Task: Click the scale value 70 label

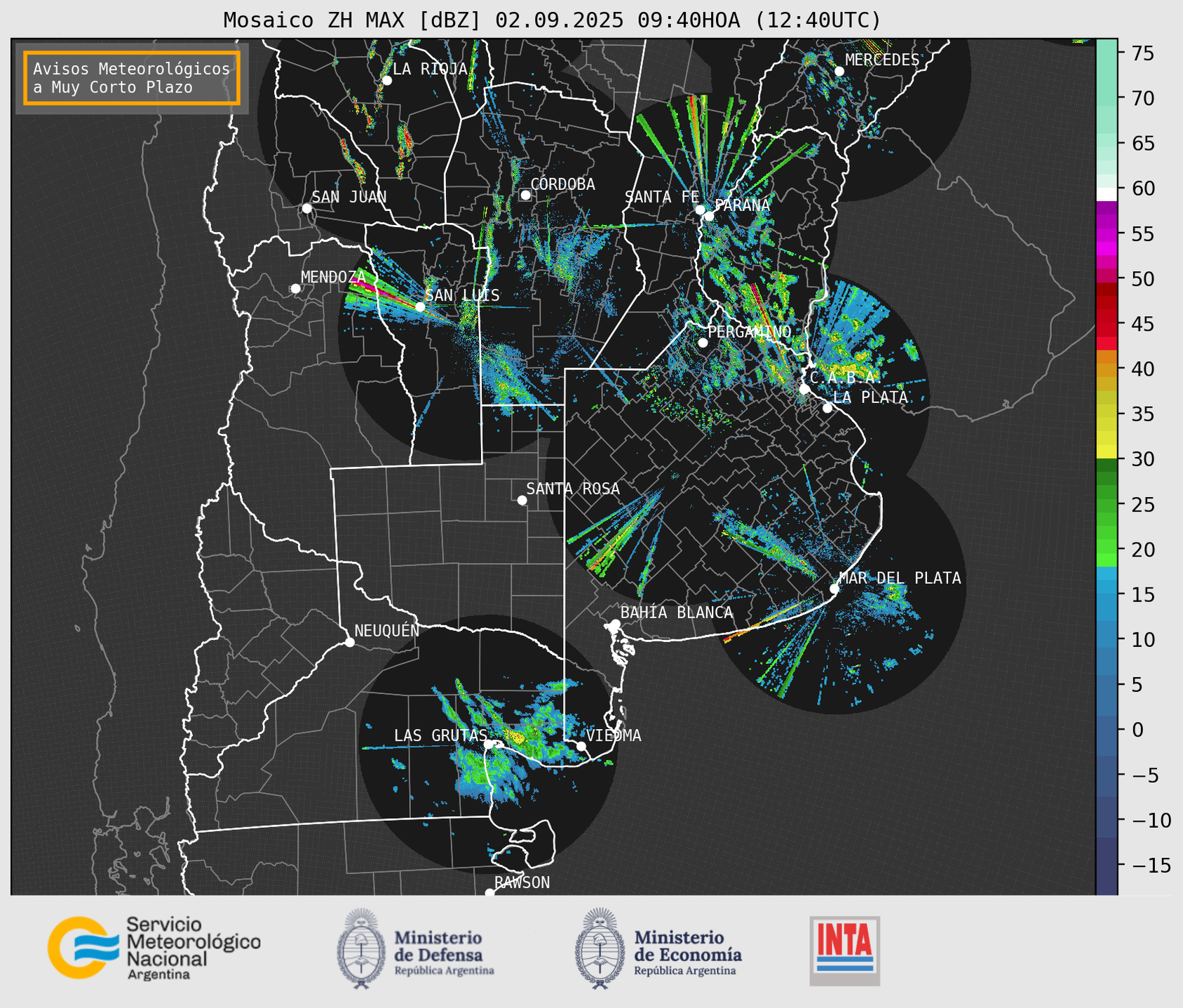Action: click(1142, 98)
